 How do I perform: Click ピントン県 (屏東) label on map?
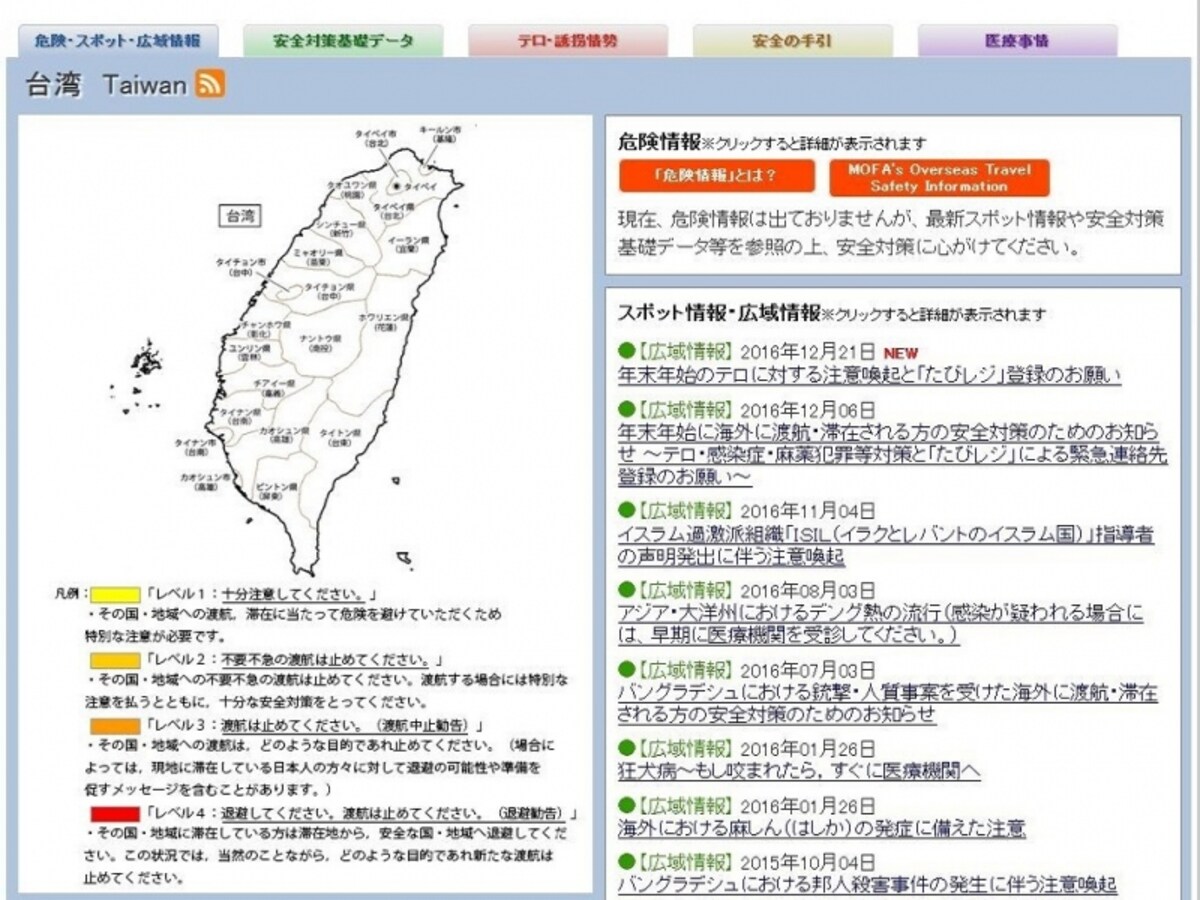275,491
